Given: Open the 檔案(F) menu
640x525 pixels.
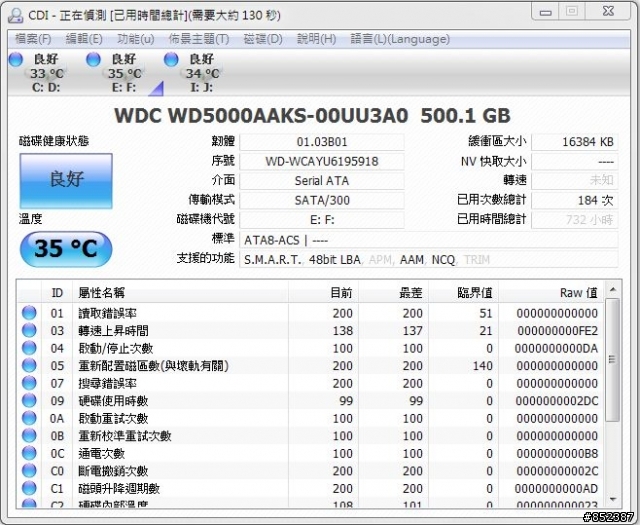Looking at the screenshot, I should [33, 39].
